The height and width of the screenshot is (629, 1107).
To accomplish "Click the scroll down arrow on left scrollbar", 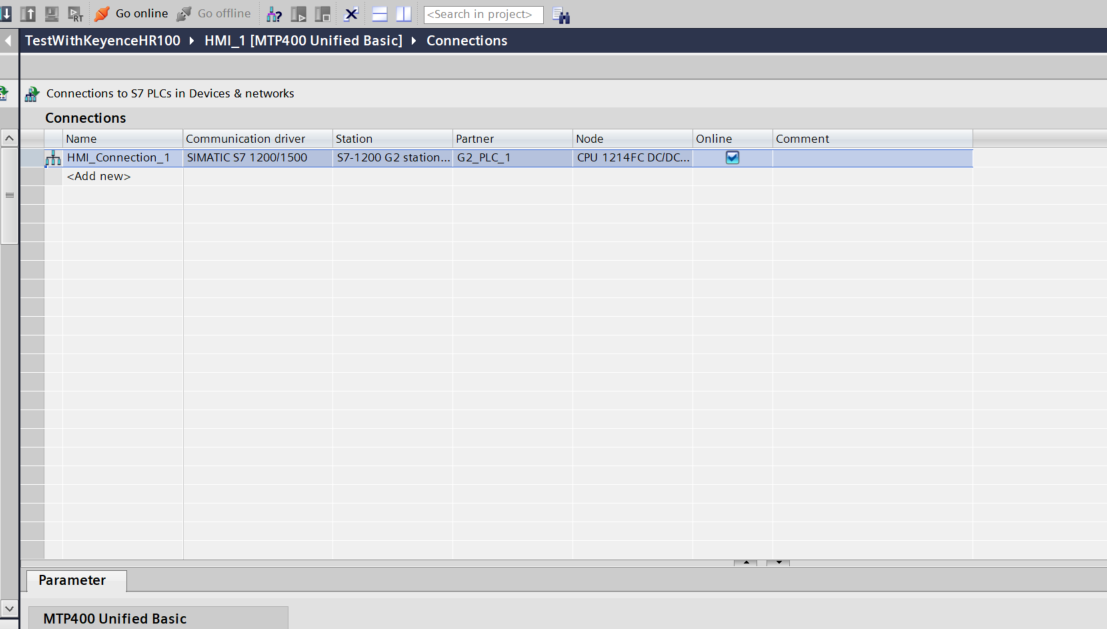I will [9, 609].
